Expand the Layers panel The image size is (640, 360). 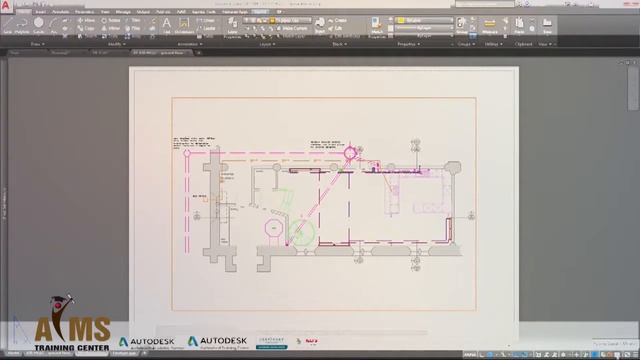[267, 44]
